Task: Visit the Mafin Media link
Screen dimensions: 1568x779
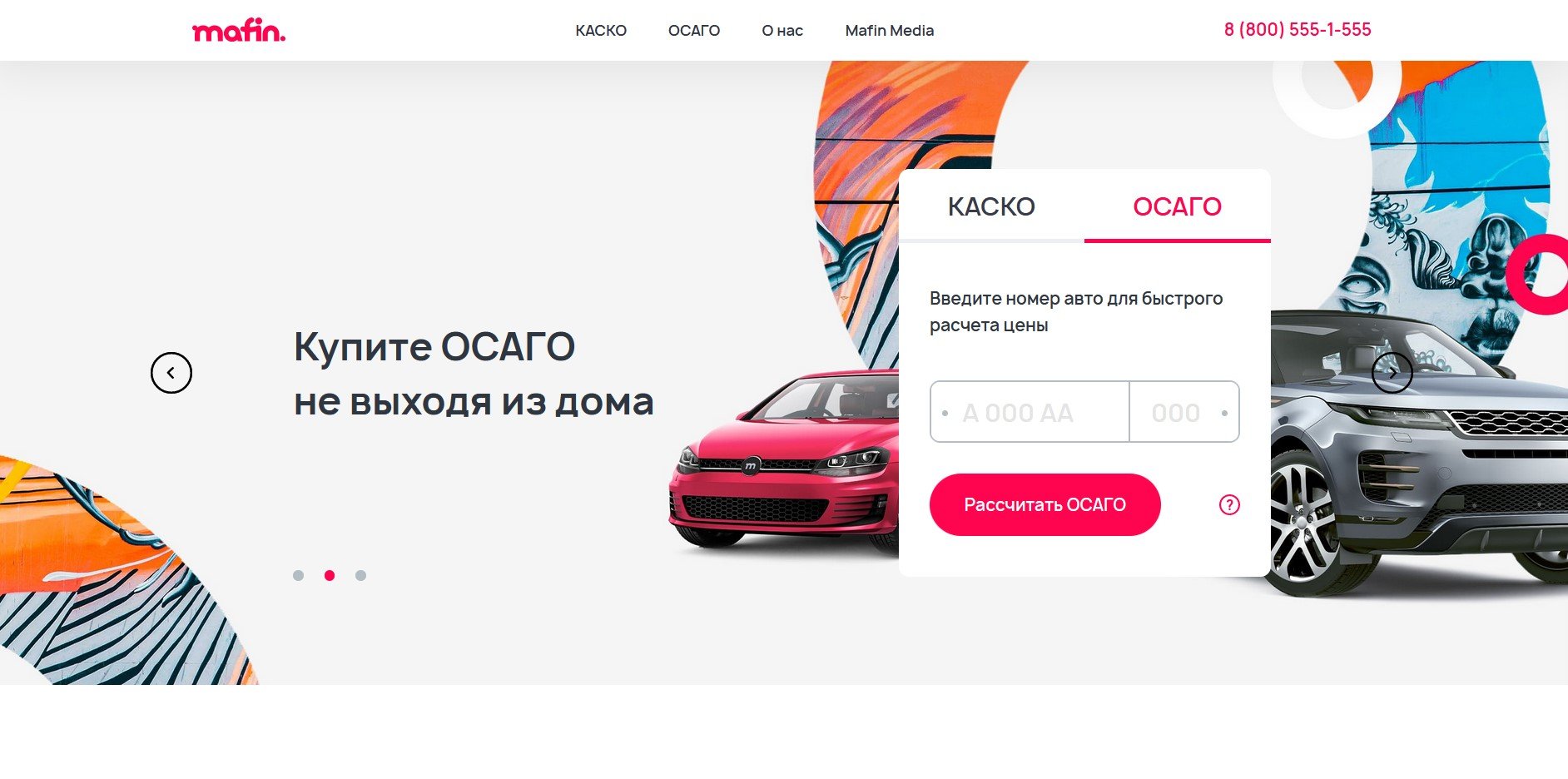Action: tap(890, 31)
